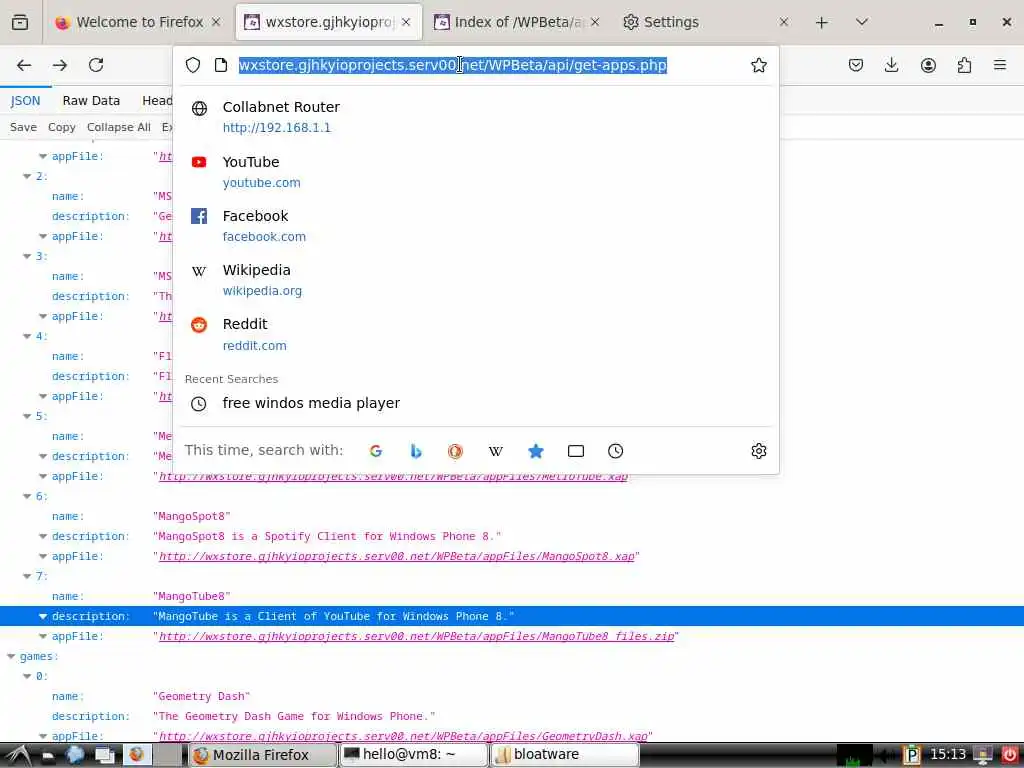Collapse games item 0 Geometry Dash
This screenshot has height=768, width=1024.
coord(27,676)
